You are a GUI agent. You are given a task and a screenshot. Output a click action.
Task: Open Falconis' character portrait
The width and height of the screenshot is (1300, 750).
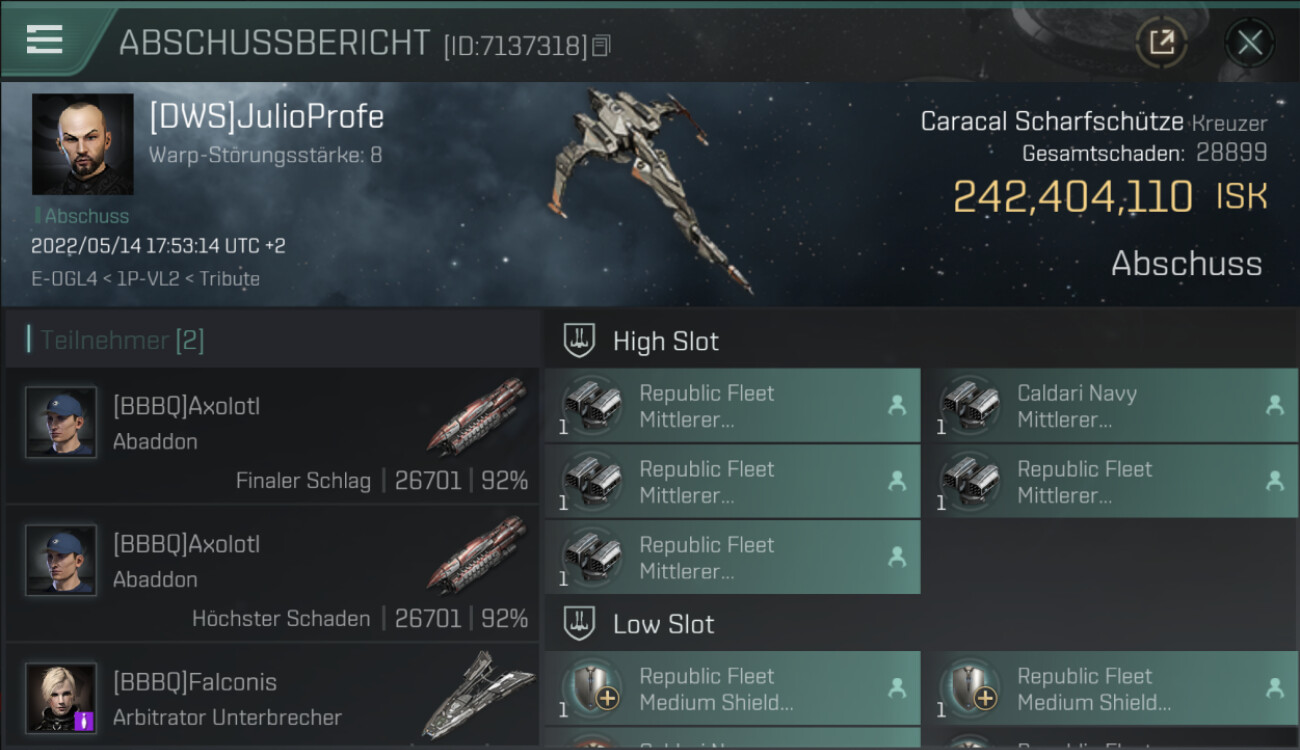coord(61,697)
